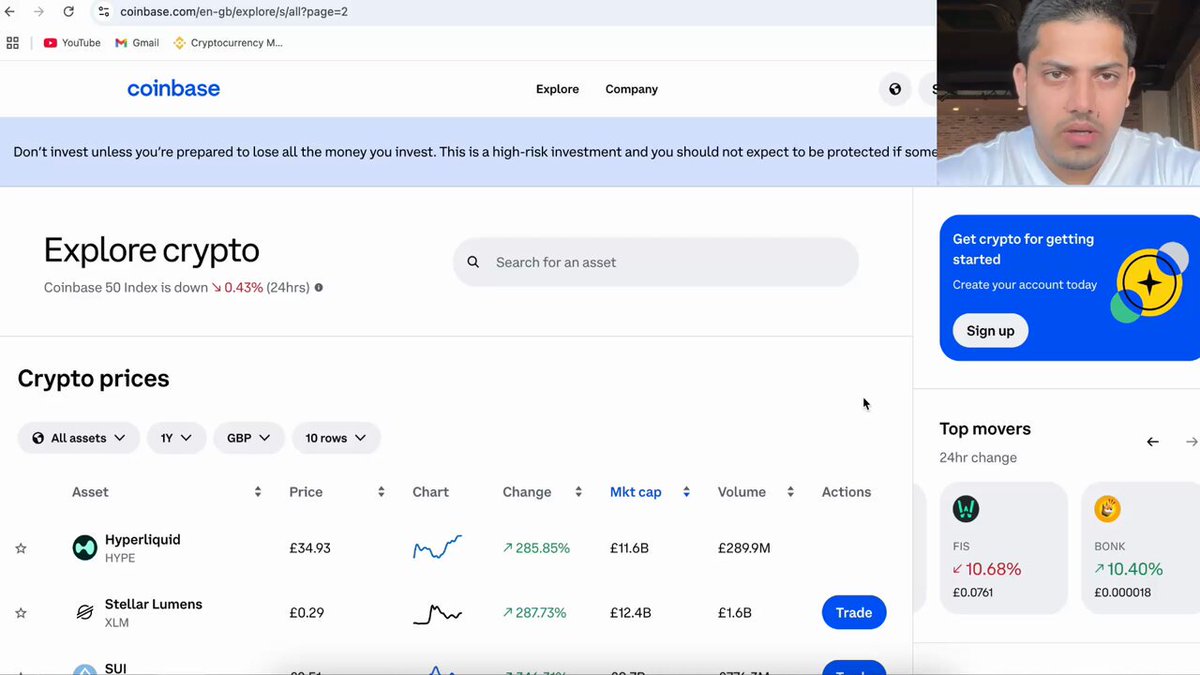Open the apps grid in bookmarks bar
1200x675 pixels.
pyautogui.click(x=13, y=43)
